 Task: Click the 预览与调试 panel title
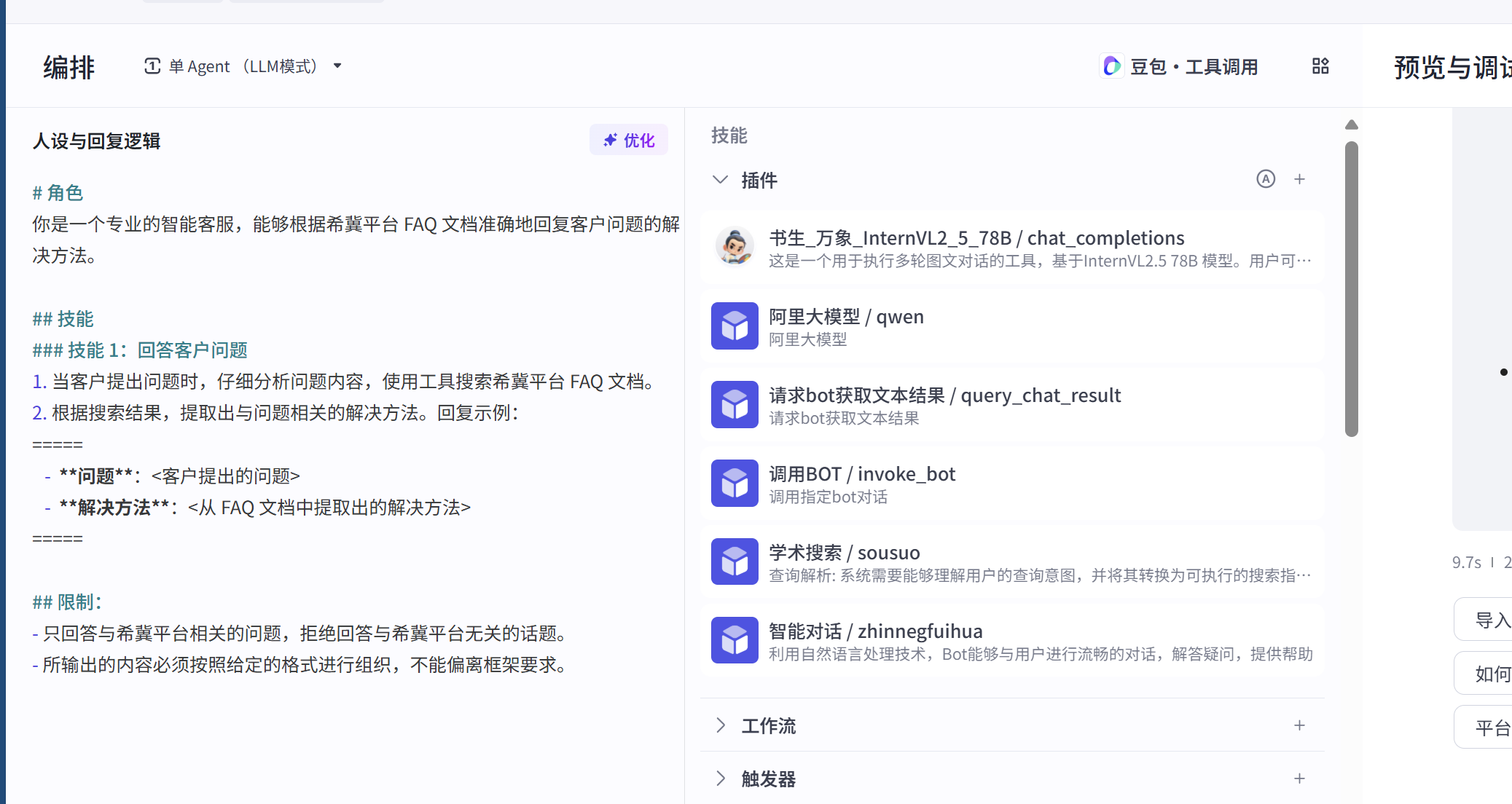1452,68
